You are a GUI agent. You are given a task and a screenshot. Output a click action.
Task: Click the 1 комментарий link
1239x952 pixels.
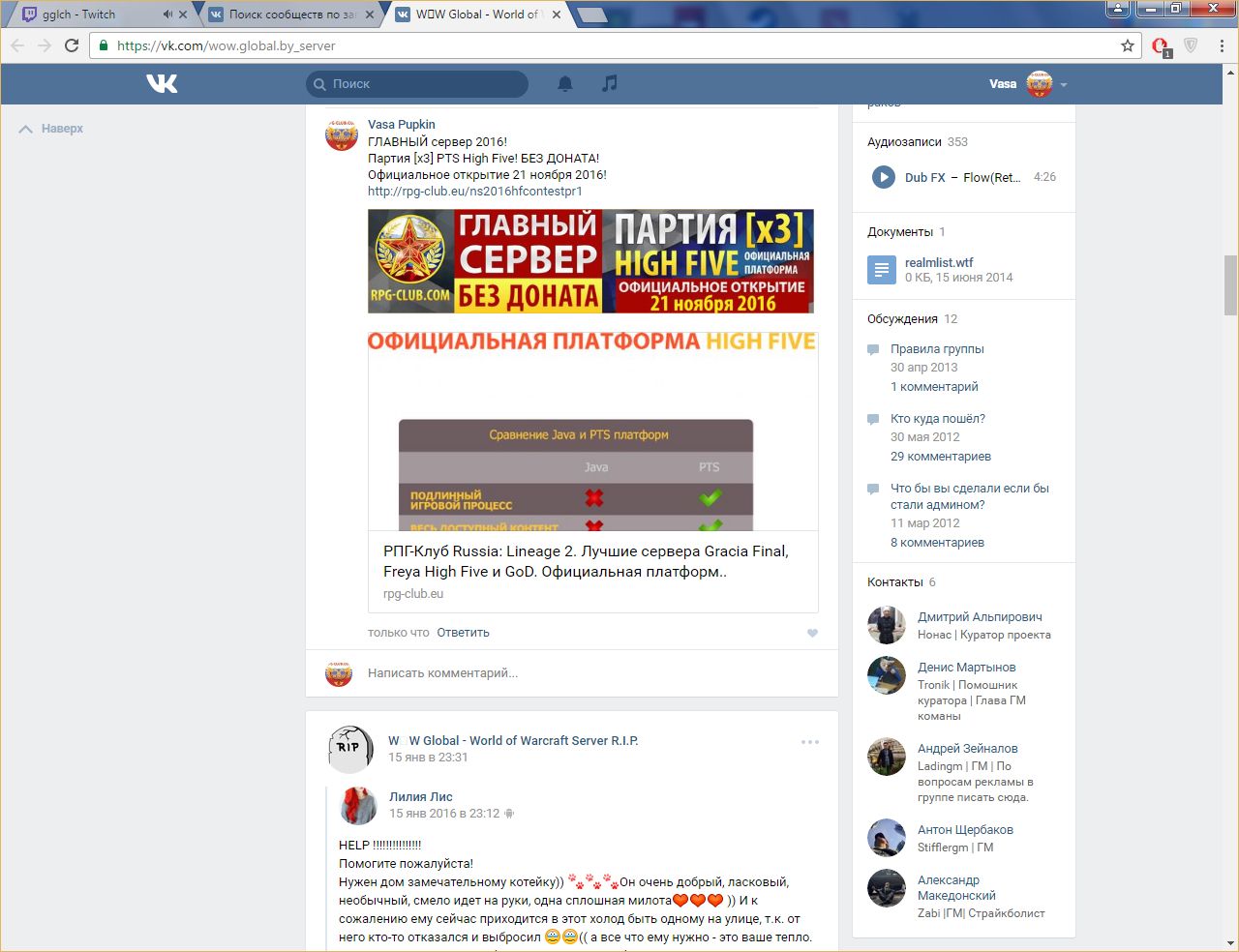[x=934, y=387]
